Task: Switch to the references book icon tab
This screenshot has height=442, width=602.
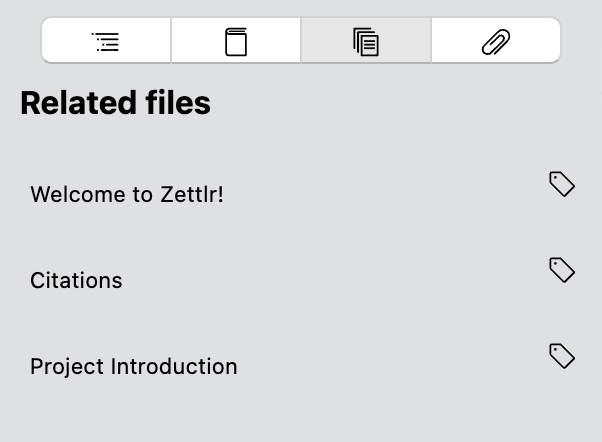Action: tap(236, 41)
